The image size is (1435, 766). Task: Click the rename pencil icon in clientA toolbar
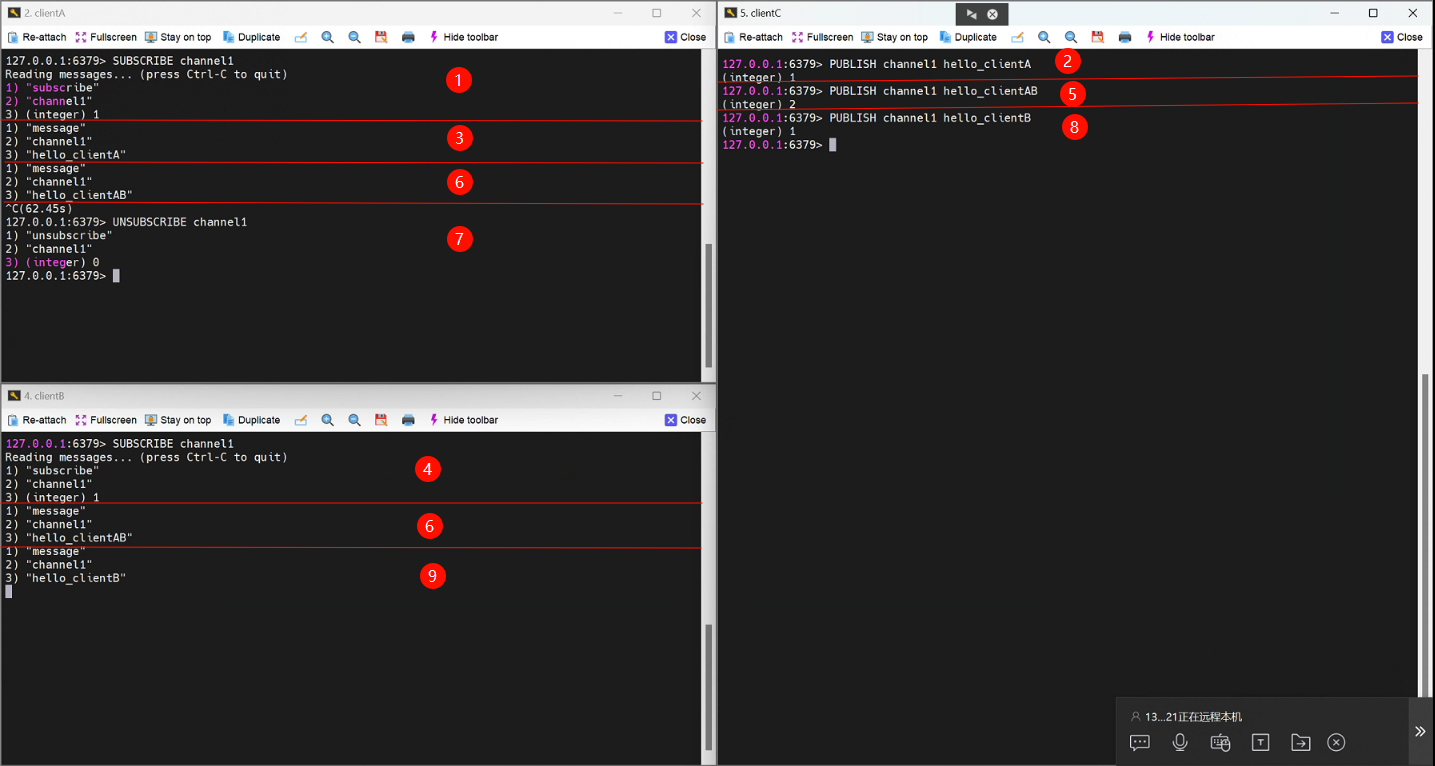click(301, 37)
